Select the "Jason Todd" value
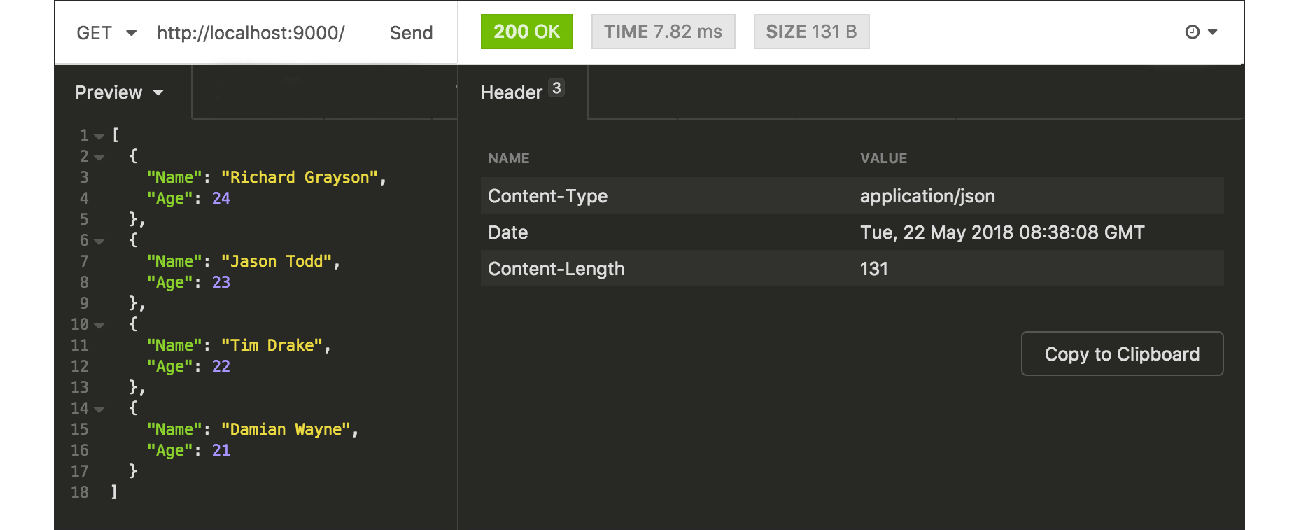This screenshot has height=530, width=1300. click(x=278, y=261)
